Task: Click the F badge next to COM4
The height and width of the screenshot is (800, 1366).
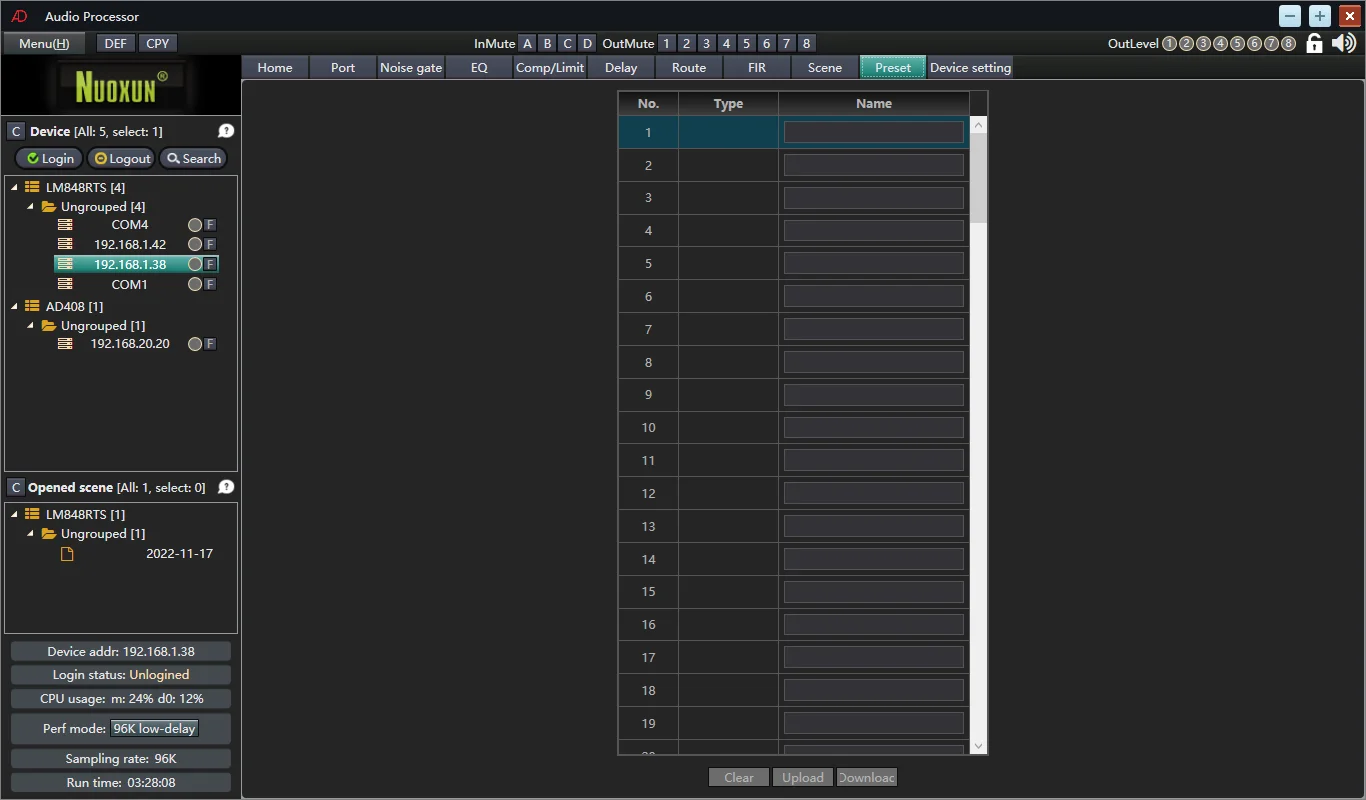Action: [210, 225]
